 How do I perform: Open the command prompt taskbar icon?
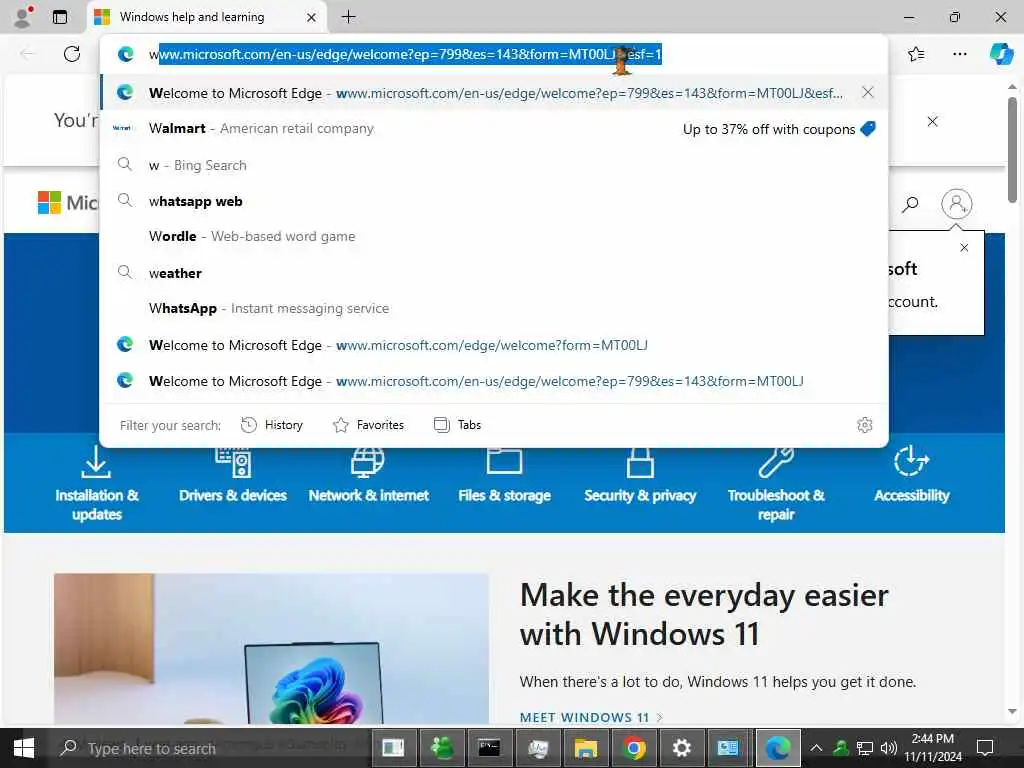(489, 748)
